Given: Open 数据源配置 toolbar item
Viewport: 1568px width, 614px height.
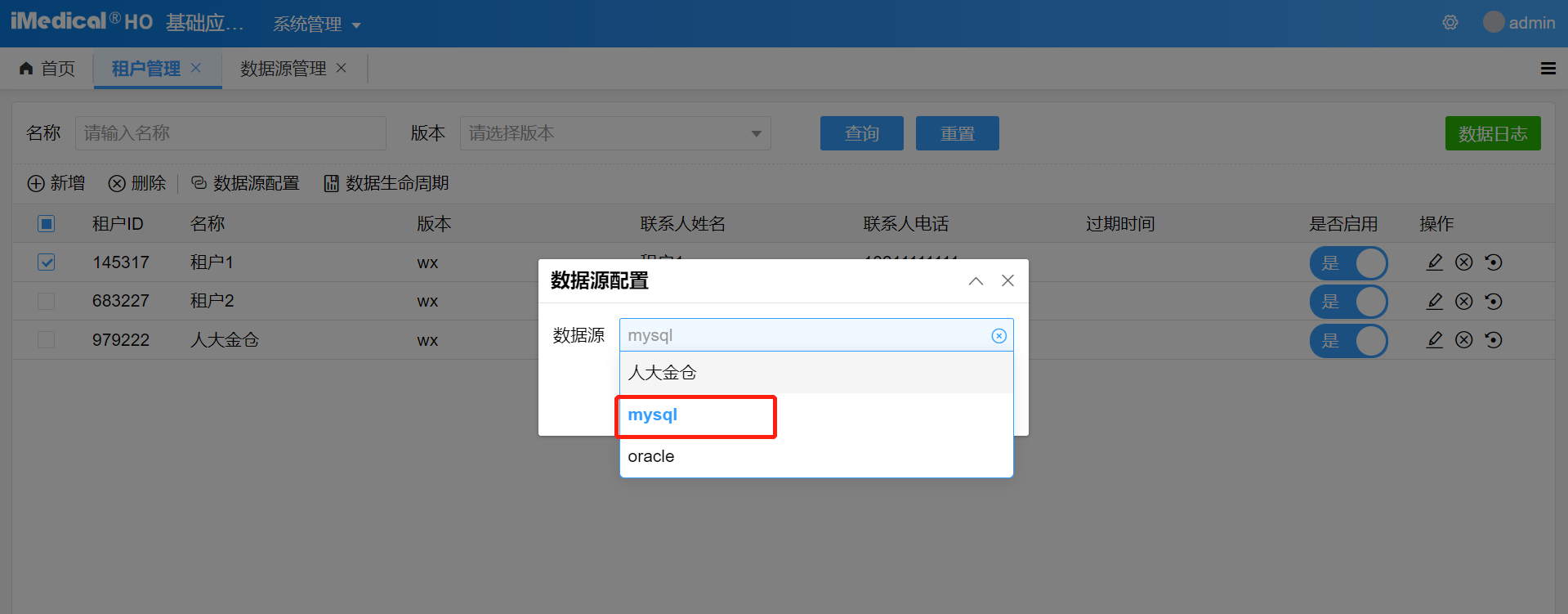Looking at the screenshot, I should [245, 183].
